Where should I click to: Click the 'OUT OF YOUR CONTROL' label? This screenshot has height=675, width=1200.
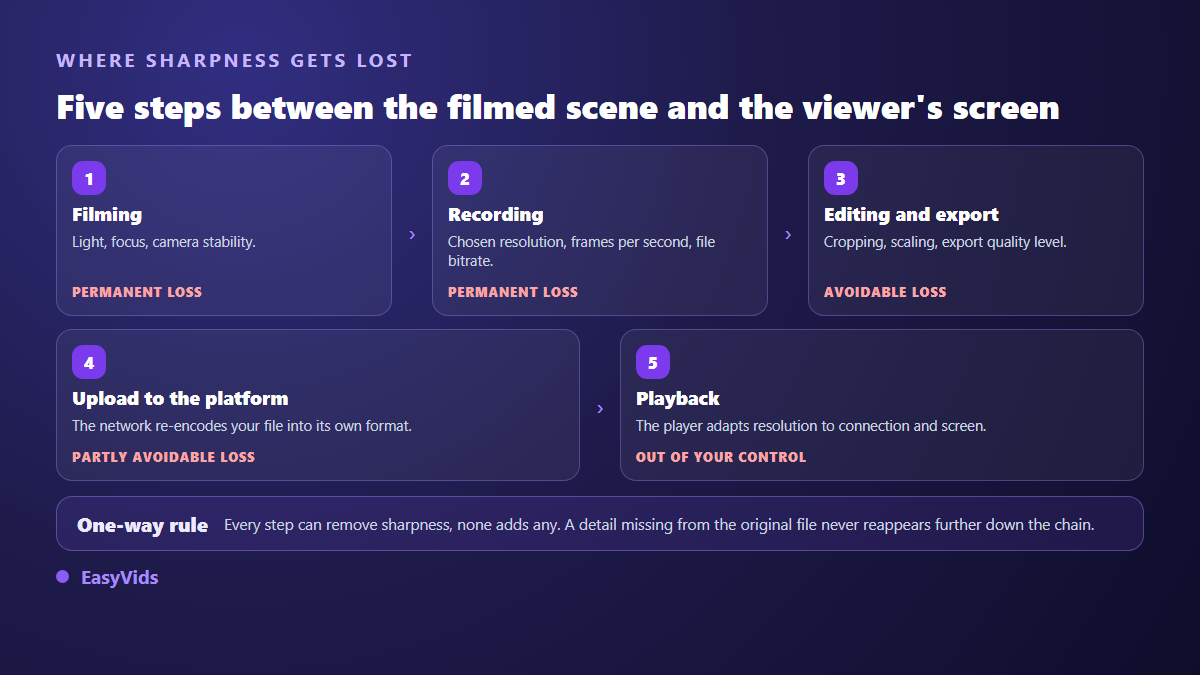coord(721,457)
